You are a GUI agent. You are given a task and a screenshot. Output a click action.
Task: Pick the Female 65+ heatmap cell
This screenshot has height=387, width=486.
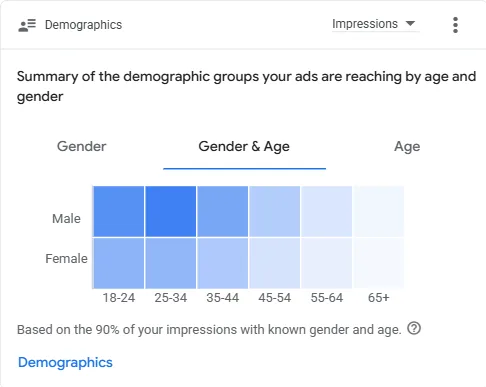click(x=379, y=263)
